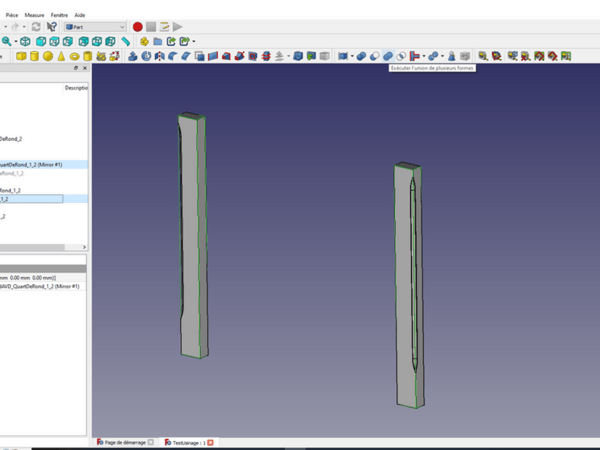Execute the recorded macro play button
Viewport: 600px width, 450px height.
(x=177, y=27)
